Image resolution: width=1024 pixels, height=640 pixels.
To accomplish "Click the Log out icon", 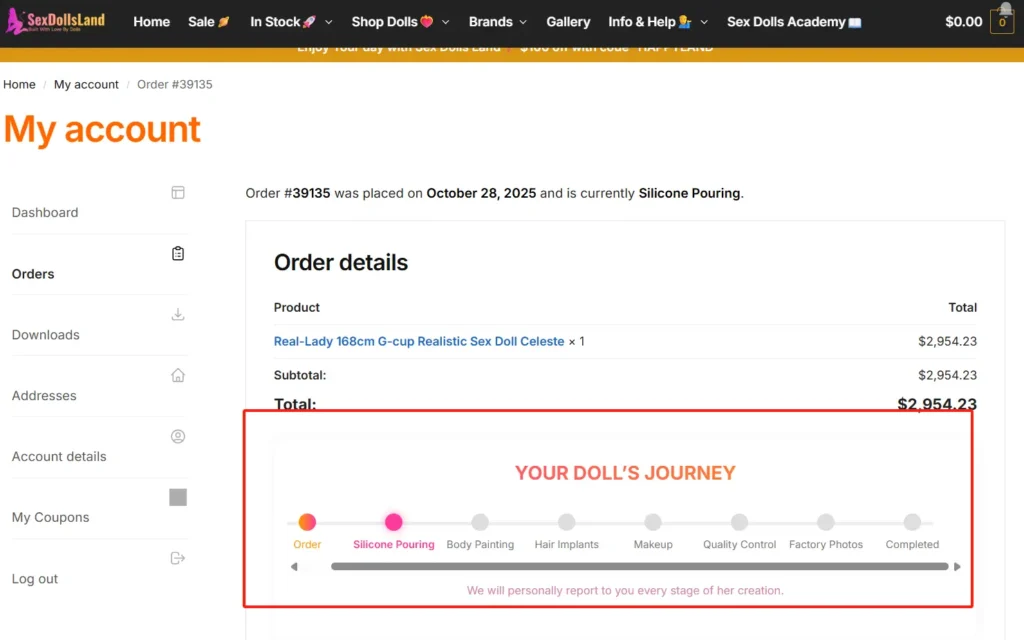I will tap(178, 558).
